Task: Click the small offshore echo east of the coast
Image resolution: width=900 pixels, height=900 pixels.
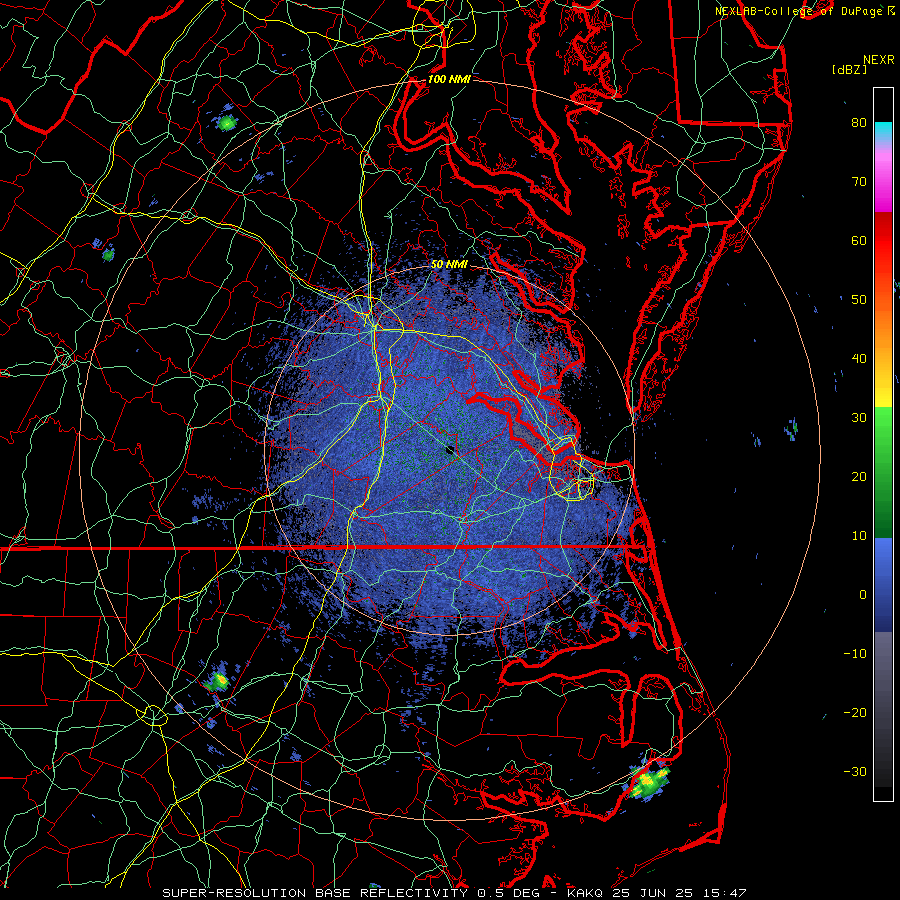Action: tap(792, 428)
